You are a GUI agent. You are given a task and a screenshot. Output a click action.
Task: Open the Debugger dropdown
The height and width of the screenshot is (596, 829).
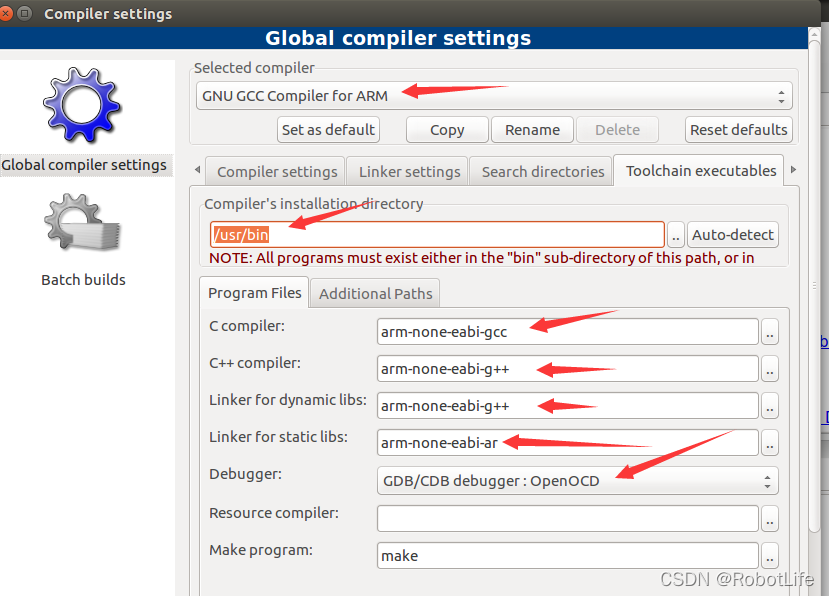(x=578, y=481)
